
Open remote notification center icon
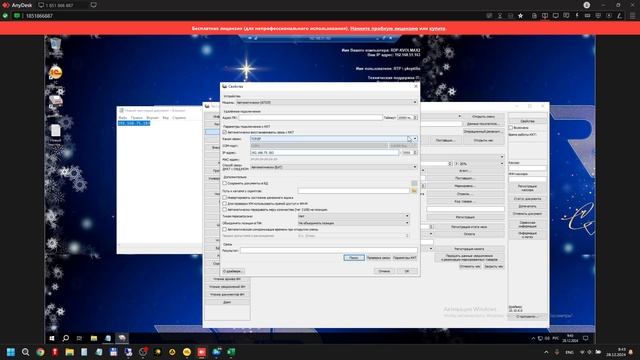(x=586, y=338)
